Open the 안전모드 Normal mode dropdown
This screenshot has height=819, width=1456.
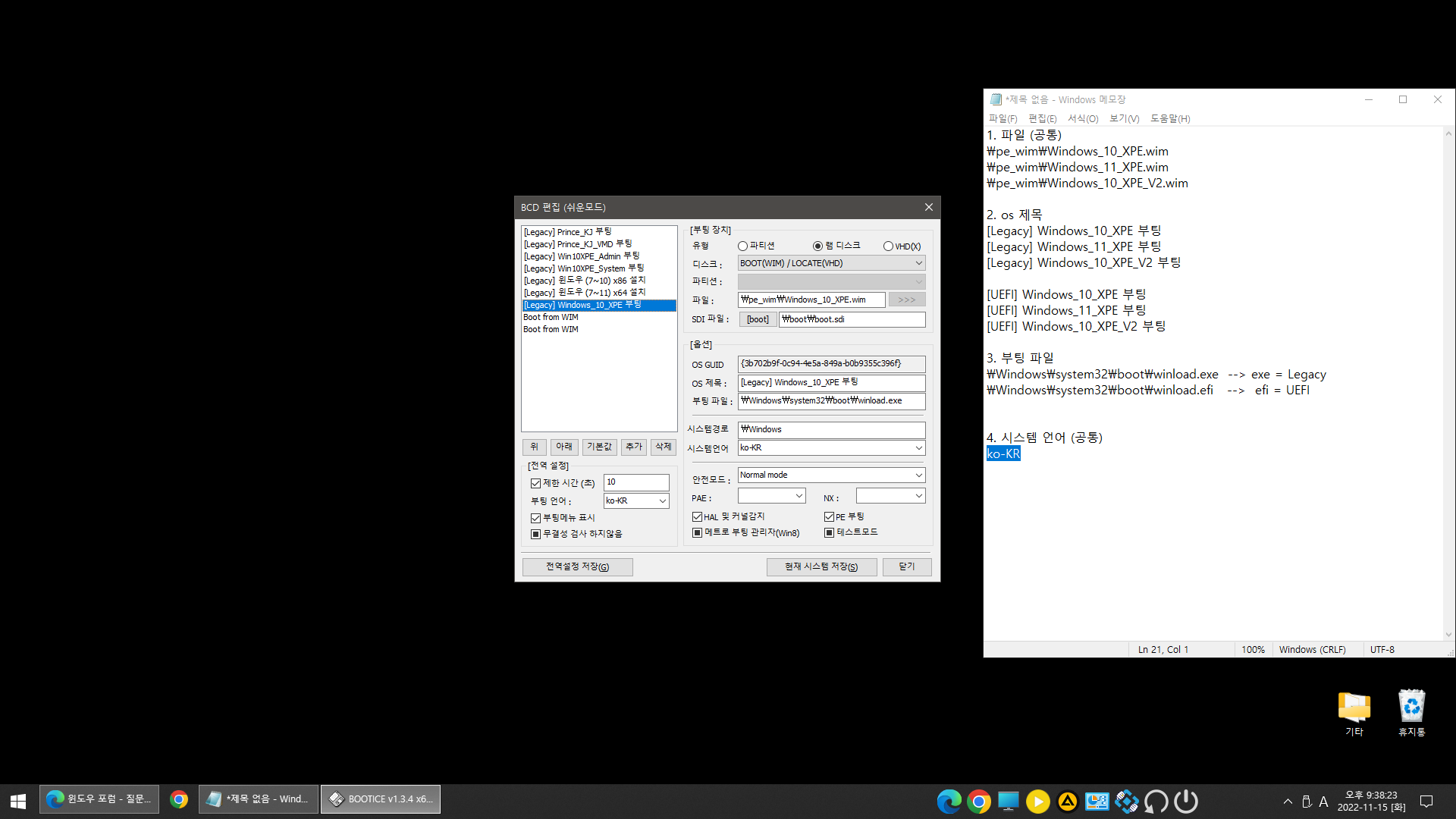[x=831, y=475]
